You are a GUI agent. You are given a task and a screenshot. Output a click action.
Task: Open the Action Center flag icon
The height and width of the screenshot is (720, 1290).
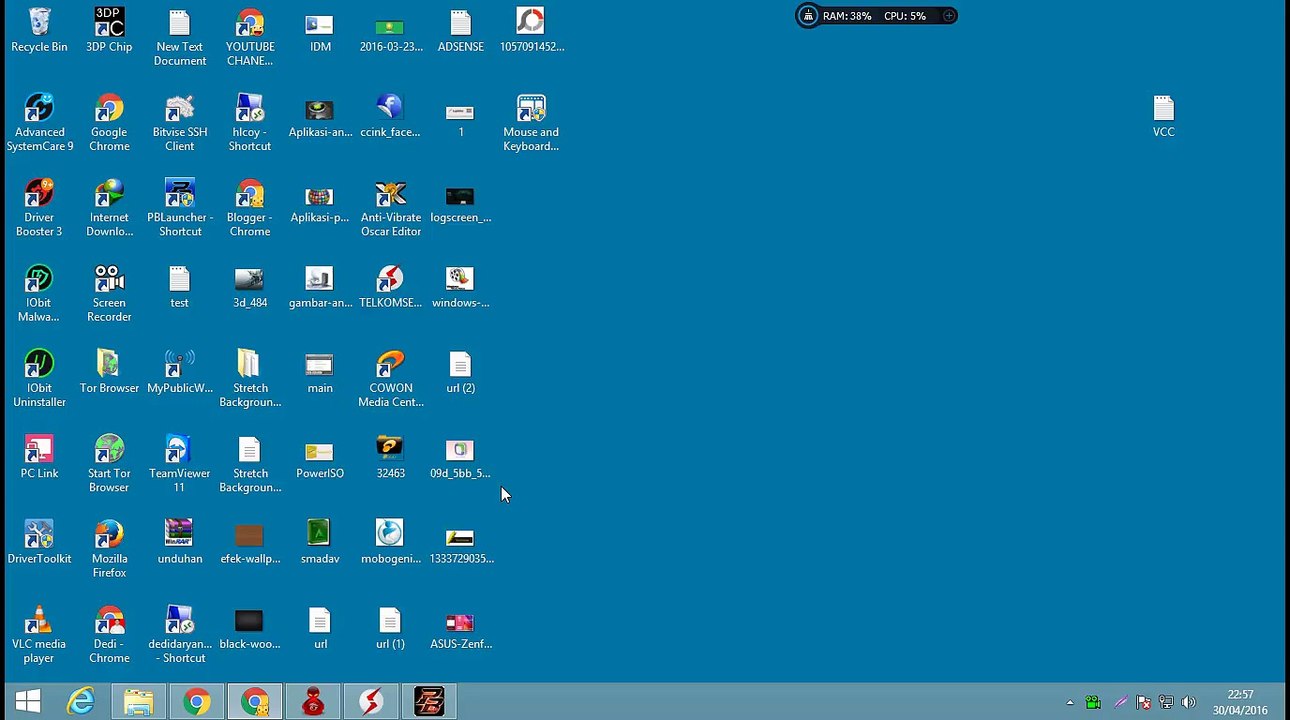pos(1143,703)
